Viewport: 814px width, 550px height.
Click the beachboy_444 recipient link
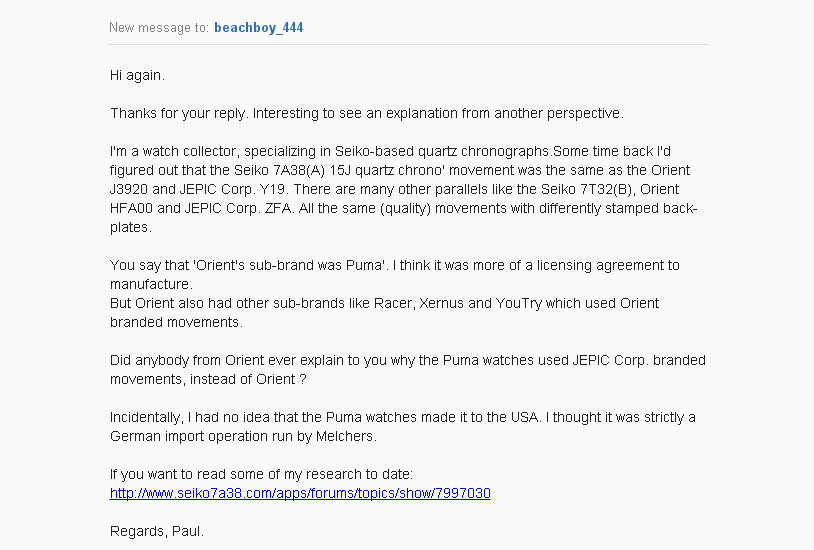tap(258, 28)
